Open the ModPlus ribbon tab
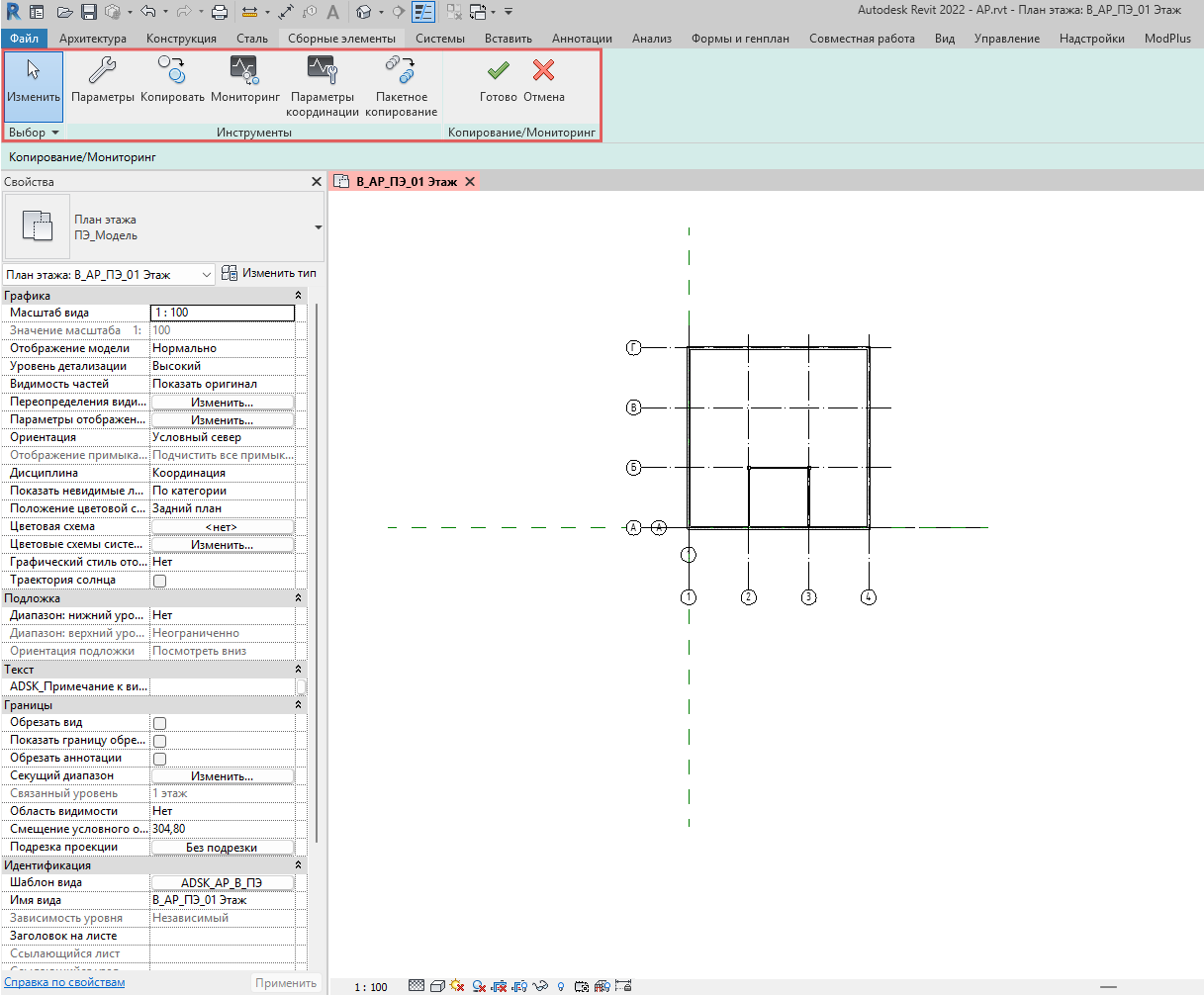 (x=1167, y=39)
